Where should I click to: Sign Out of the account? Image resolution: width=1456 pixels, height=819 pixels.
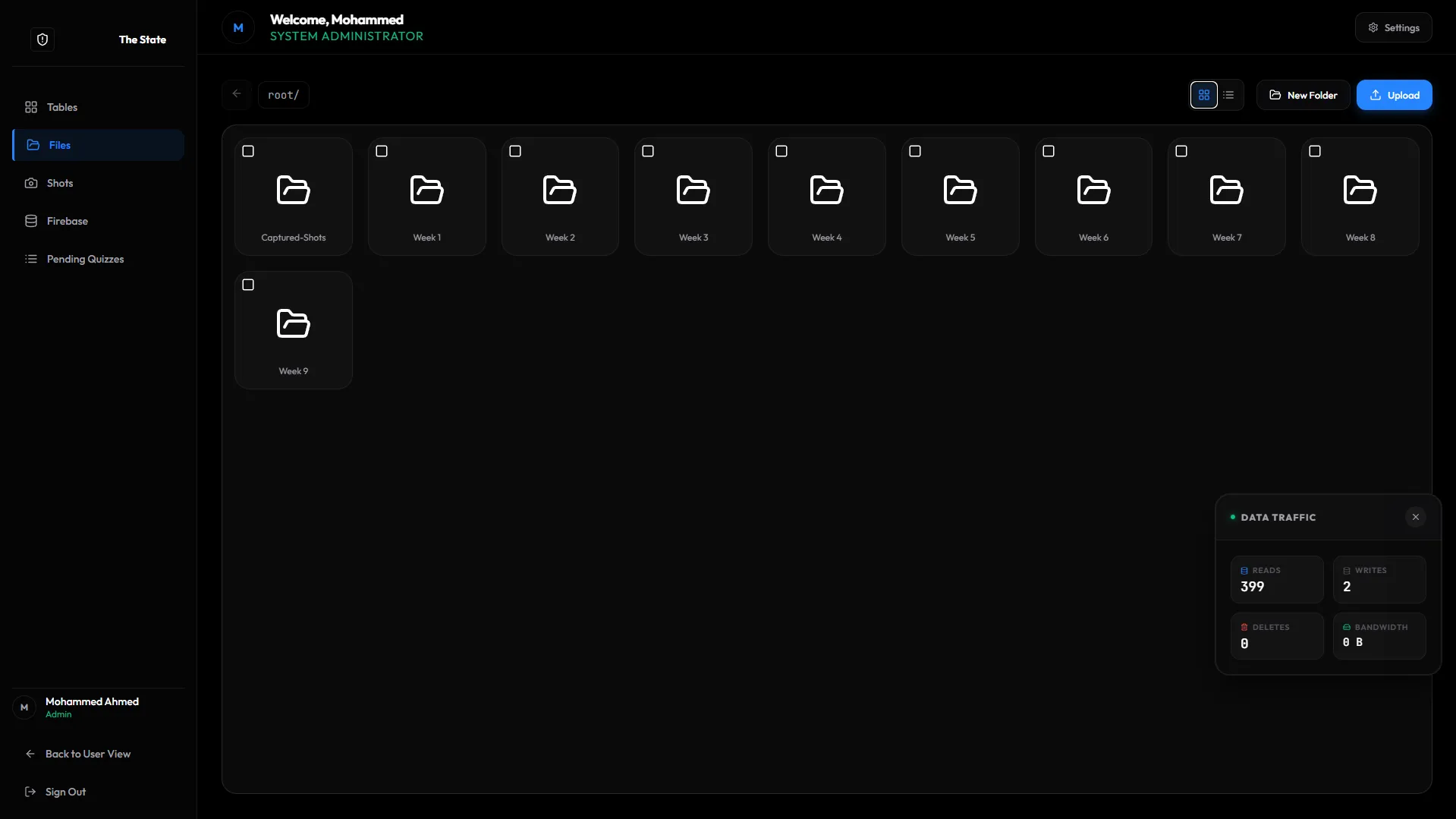pos(98,792)
